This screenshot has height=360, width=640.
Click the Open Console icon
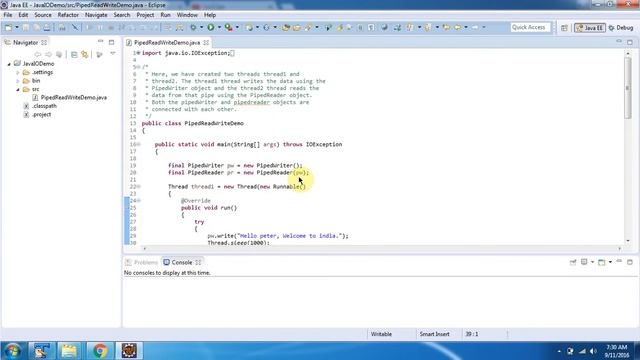pyautogui.click(x=602, y=262)
